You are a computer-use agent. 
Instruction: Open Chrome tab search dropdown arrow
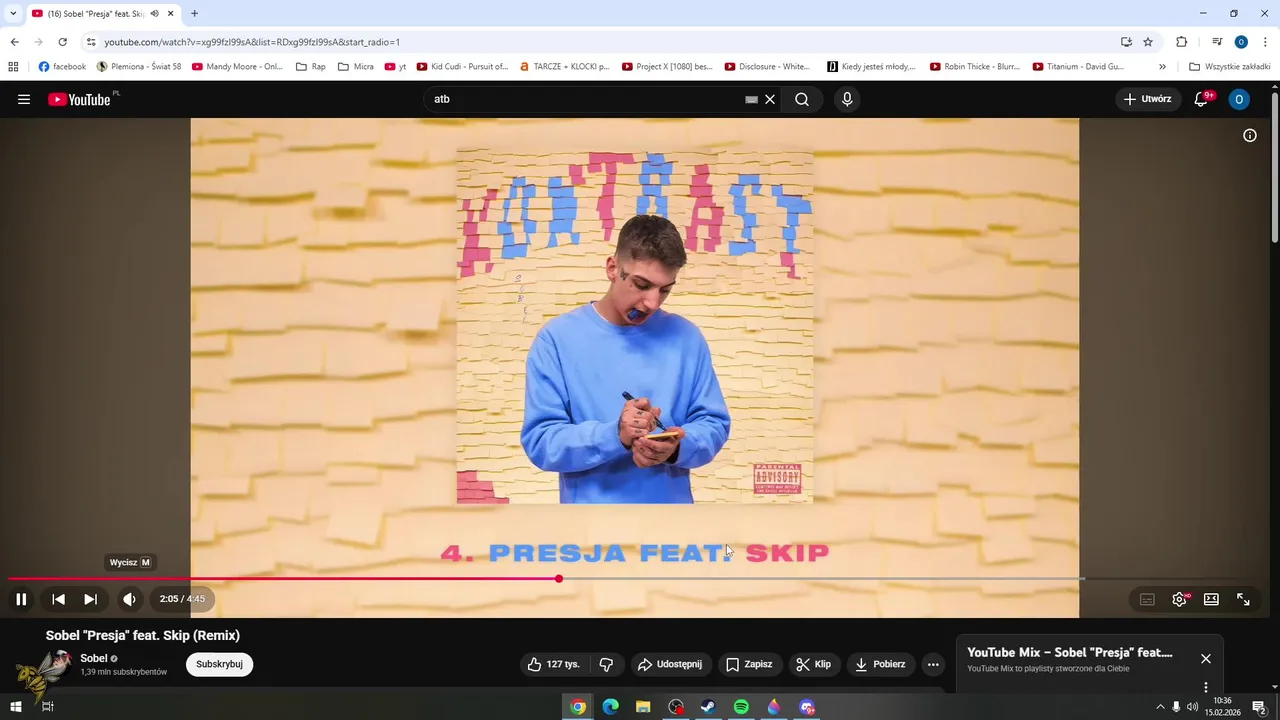(x=13, y=13)
